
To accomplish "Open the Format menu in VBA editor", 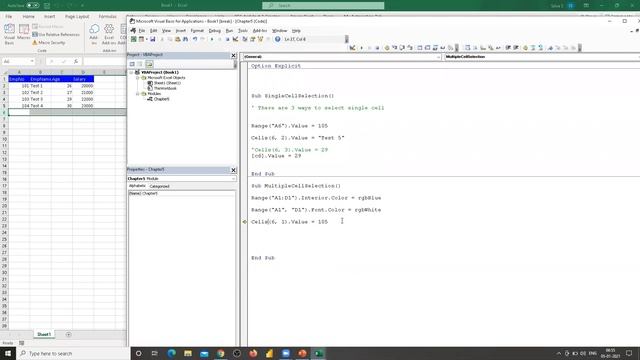I will pyautogui.click(x=197, y=31).
